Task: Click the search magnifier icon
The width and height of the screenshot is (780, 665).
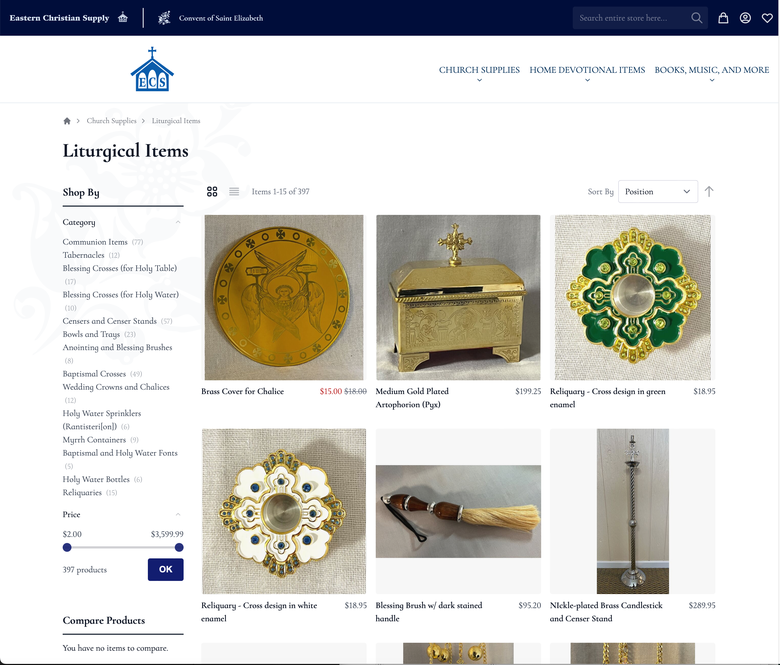Action: click(696, 18)
